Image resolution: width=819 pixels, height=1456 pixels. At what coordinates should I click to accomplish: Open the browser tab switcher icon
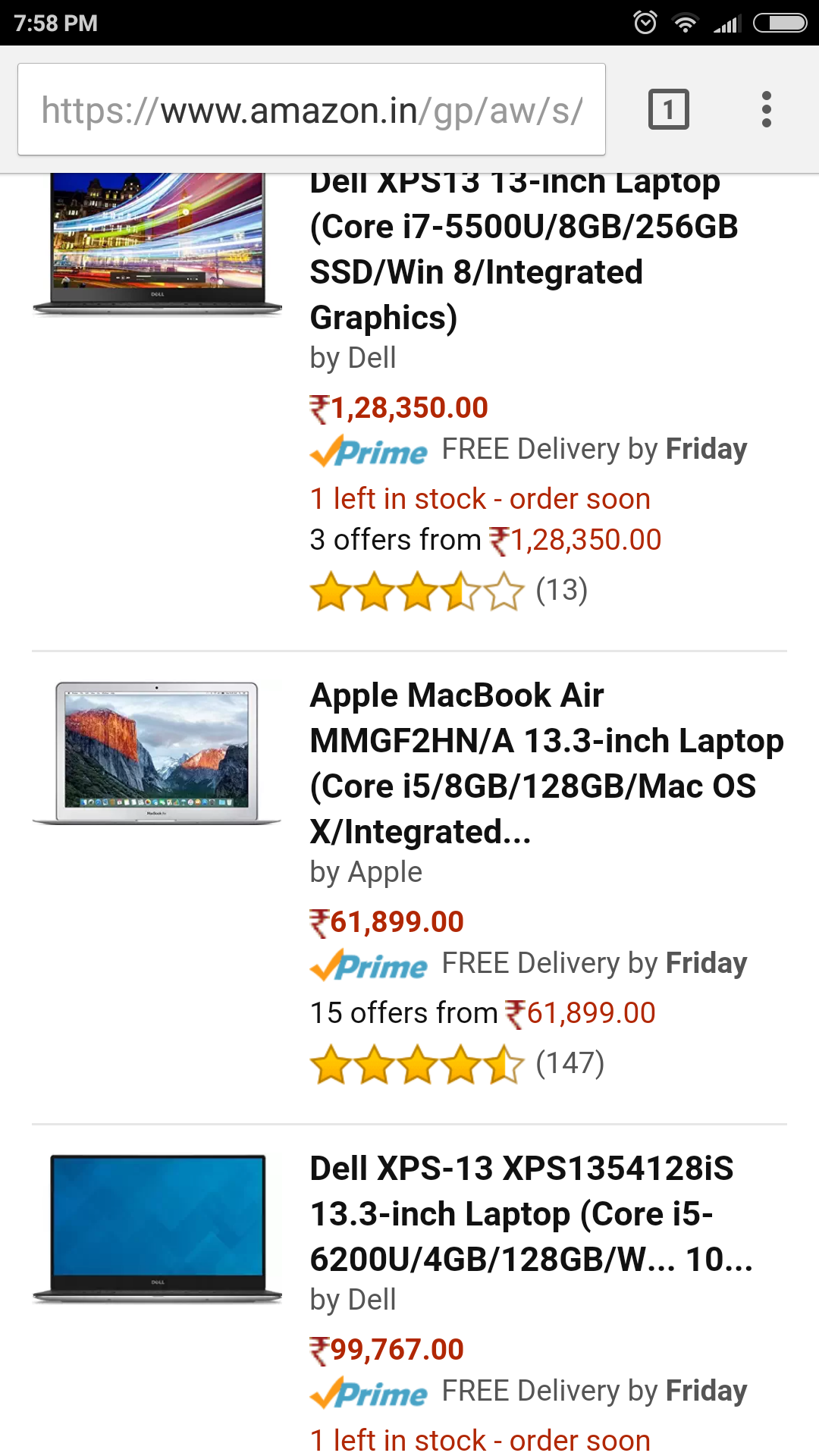pyautogui.click(x=668, y=109)
